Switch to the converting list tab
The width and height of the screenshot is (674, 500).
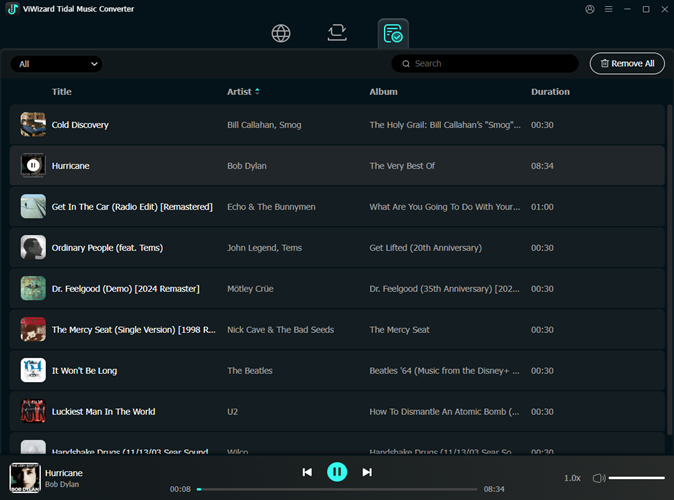tap(337, 33)
